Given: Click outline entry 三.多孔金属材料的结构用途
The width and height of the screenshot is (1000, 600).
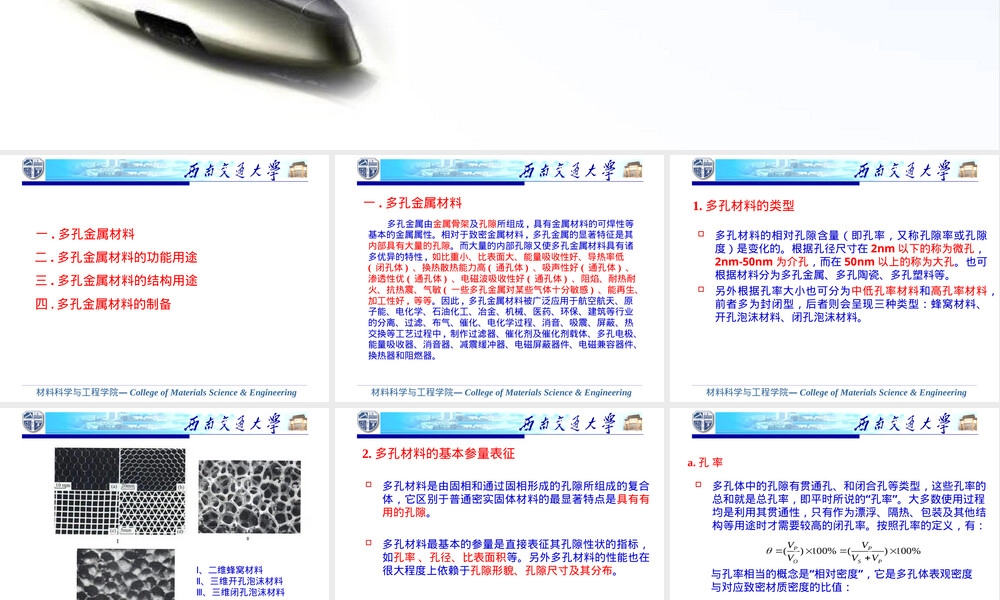Looking at the screenshot, I should 116,281.
